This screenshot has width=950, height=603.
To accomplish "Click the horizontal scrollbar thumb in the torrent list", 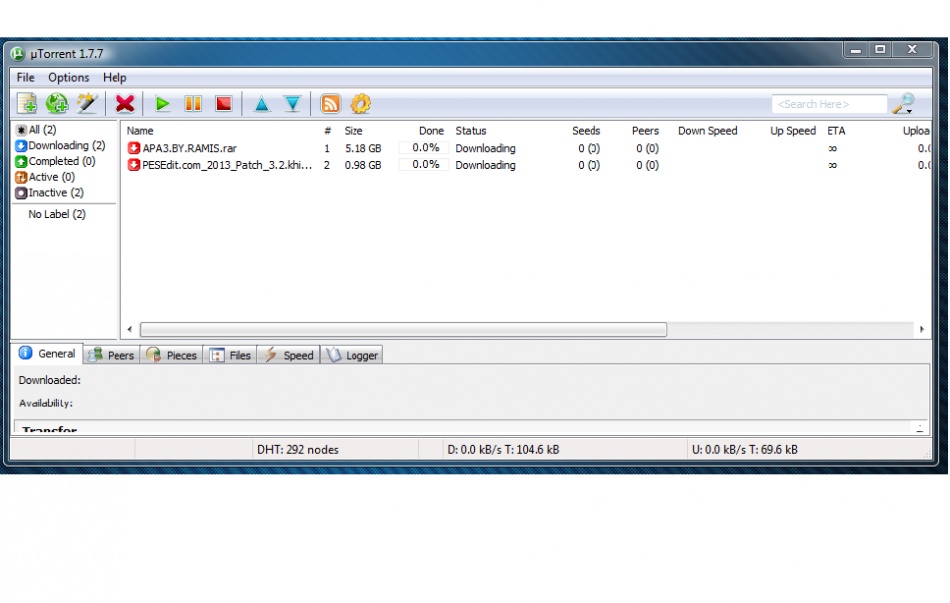I will tap(404, 329).
